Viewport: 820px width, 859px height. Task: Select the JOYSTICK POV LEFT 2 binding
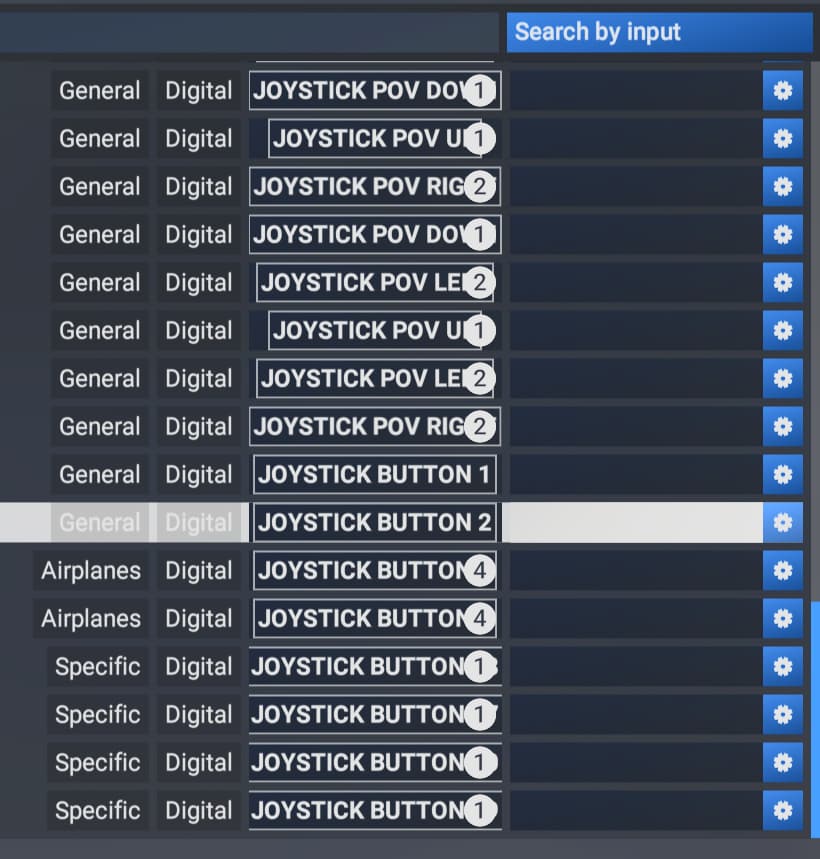(374, 283)
